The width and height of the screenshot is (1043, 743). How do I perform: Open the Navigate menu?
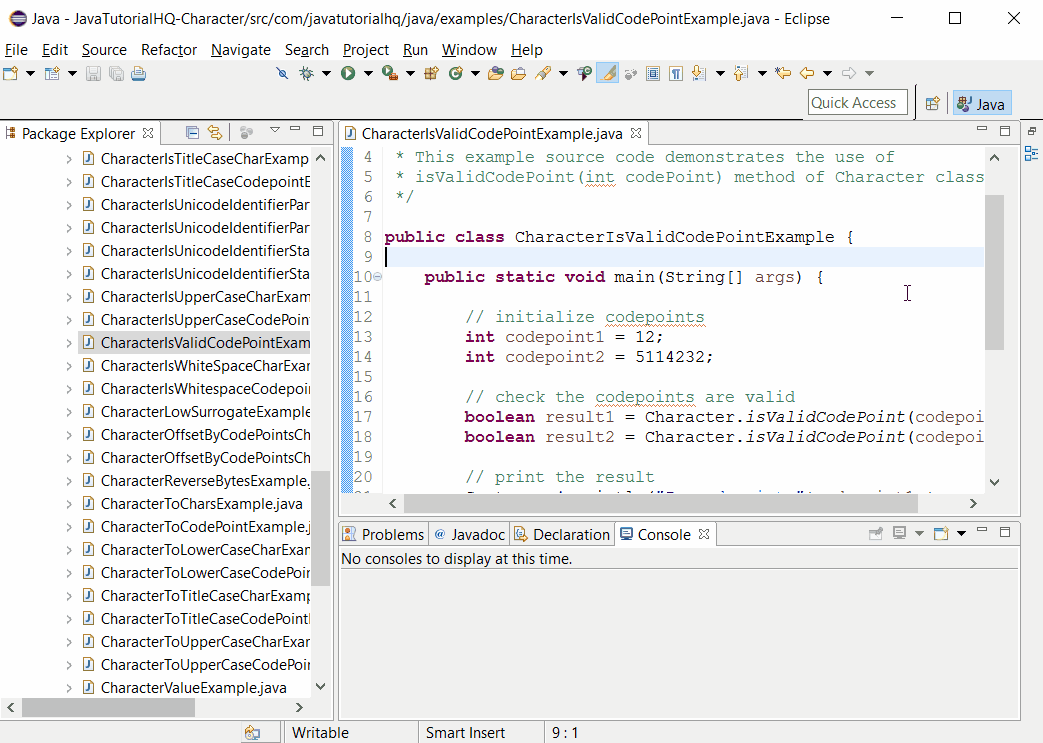coord(241,50)
